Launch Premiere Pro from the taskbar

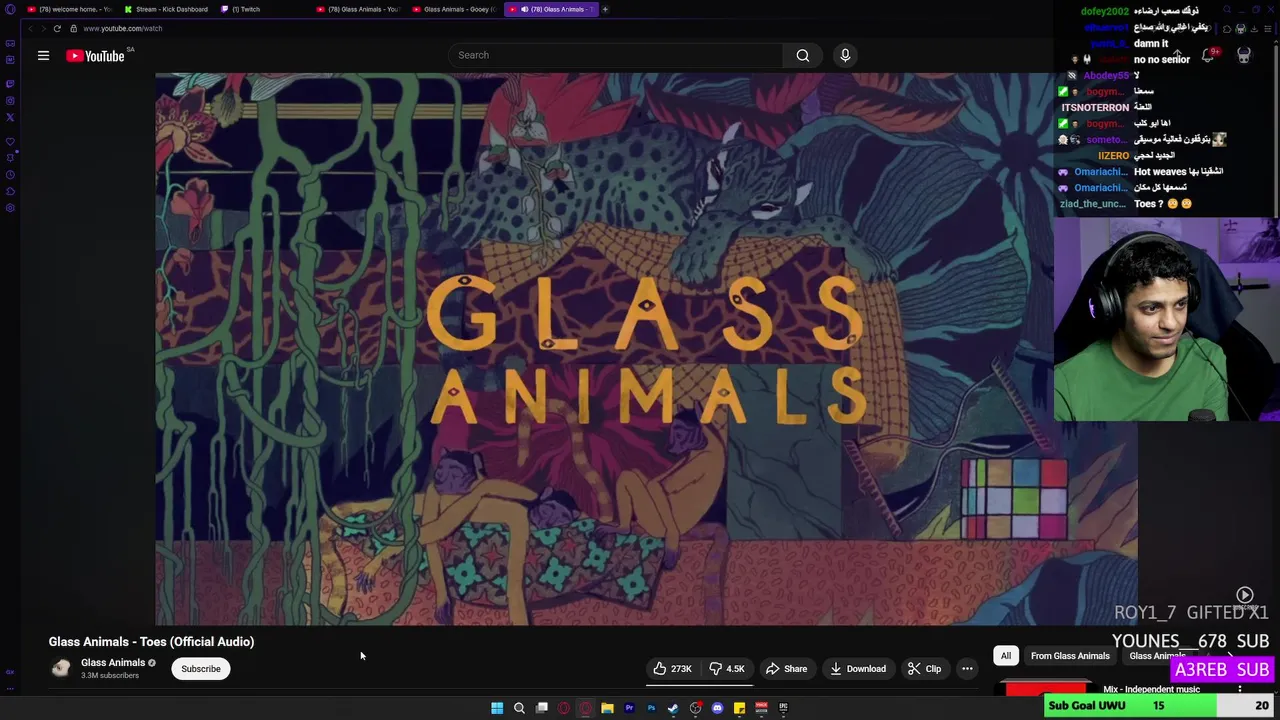tap(629, 708)
